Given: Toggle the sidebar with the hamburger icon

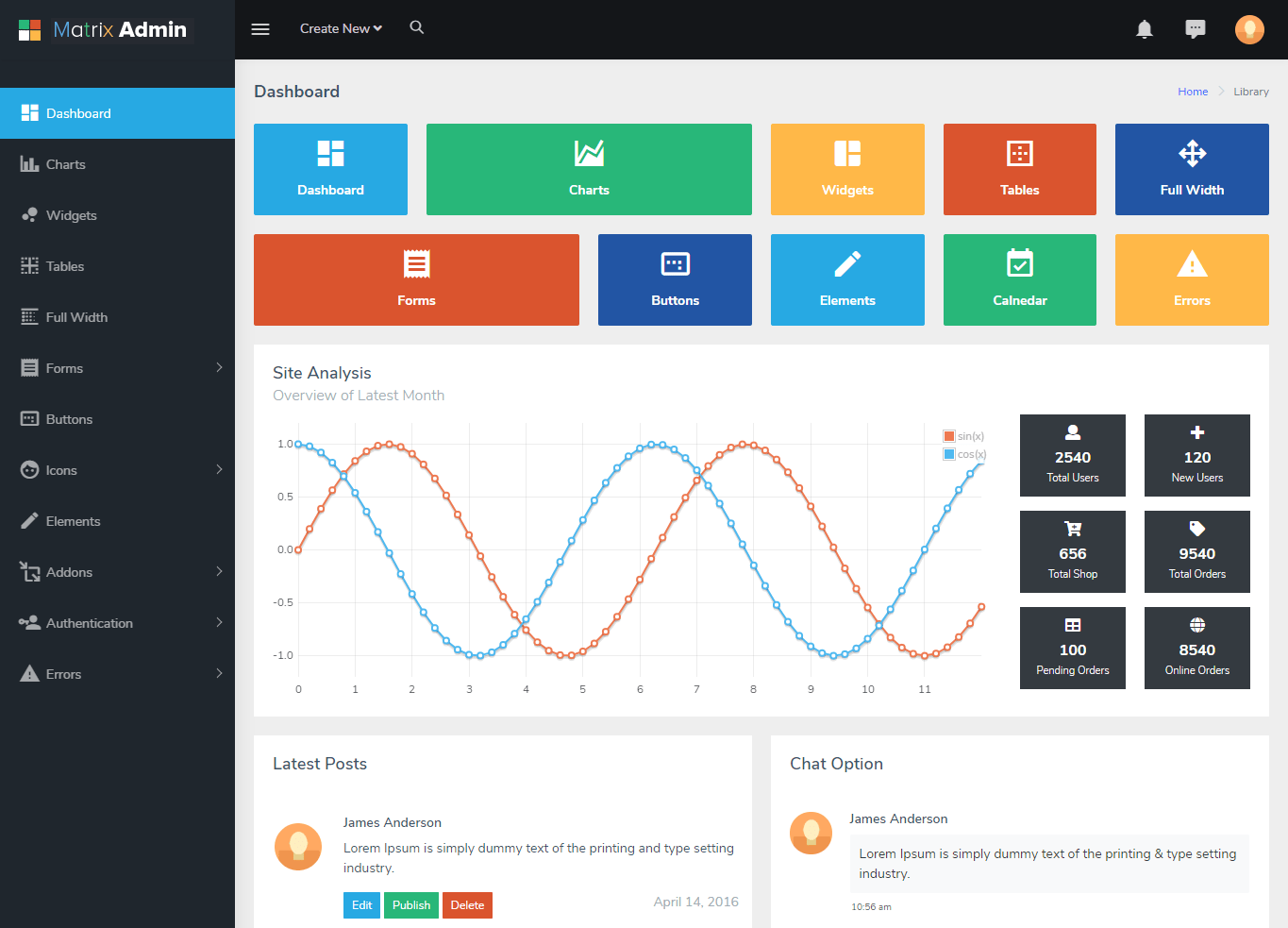Looking at the screenshot, I should pos(260,28).
